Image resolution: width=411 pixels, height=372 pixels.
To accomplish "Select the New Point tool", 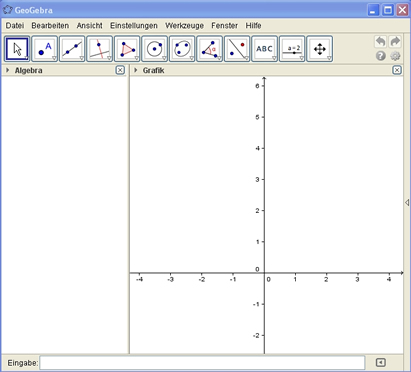I will tap(45, 49).
